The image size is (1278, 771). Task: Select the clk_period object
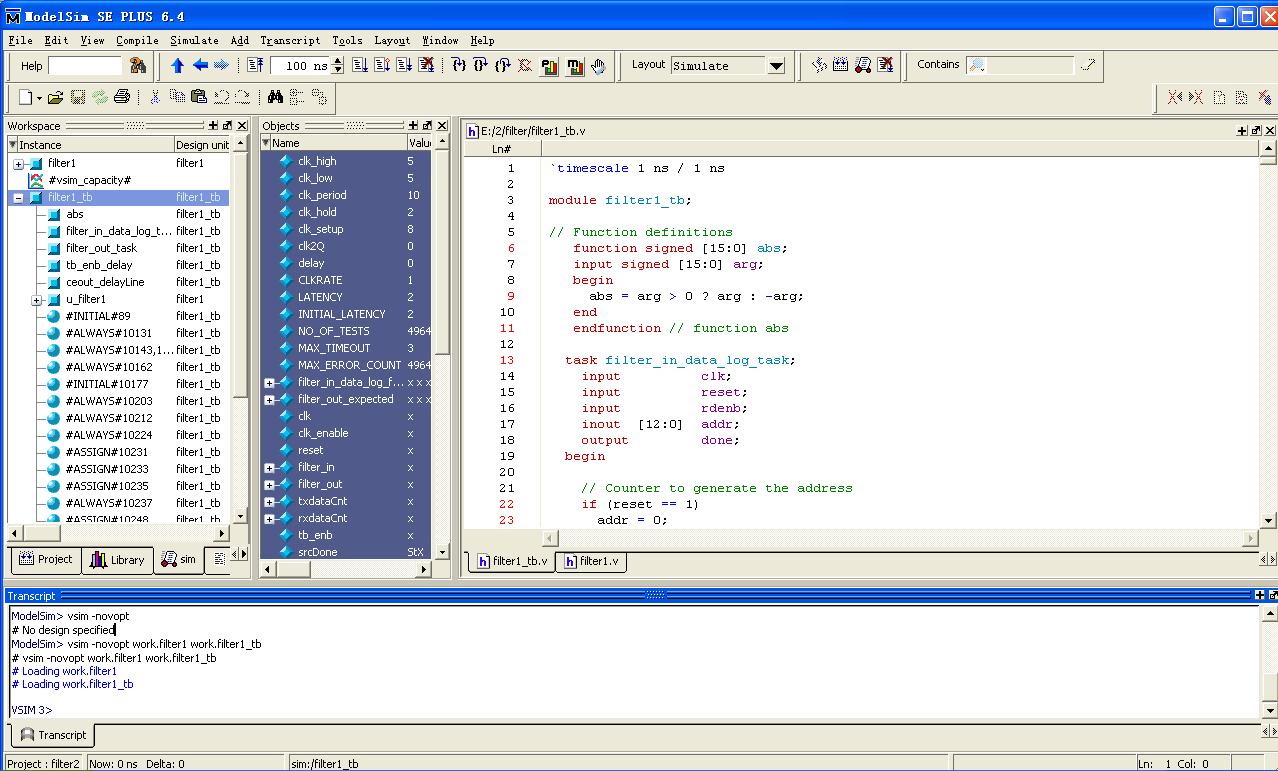[322, 195]
